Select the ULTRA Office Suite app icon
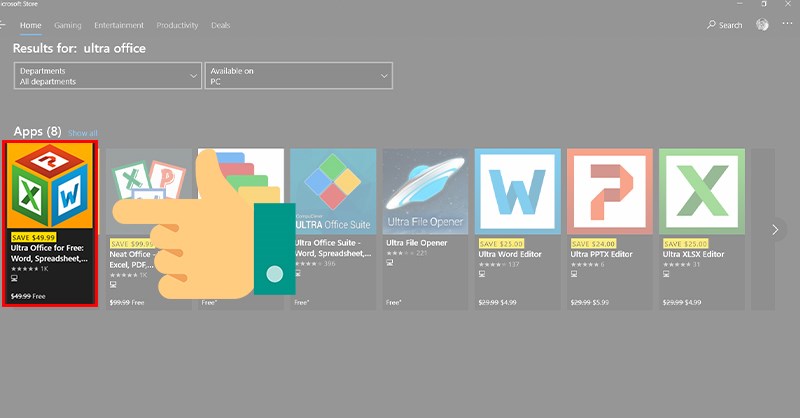 333,190
